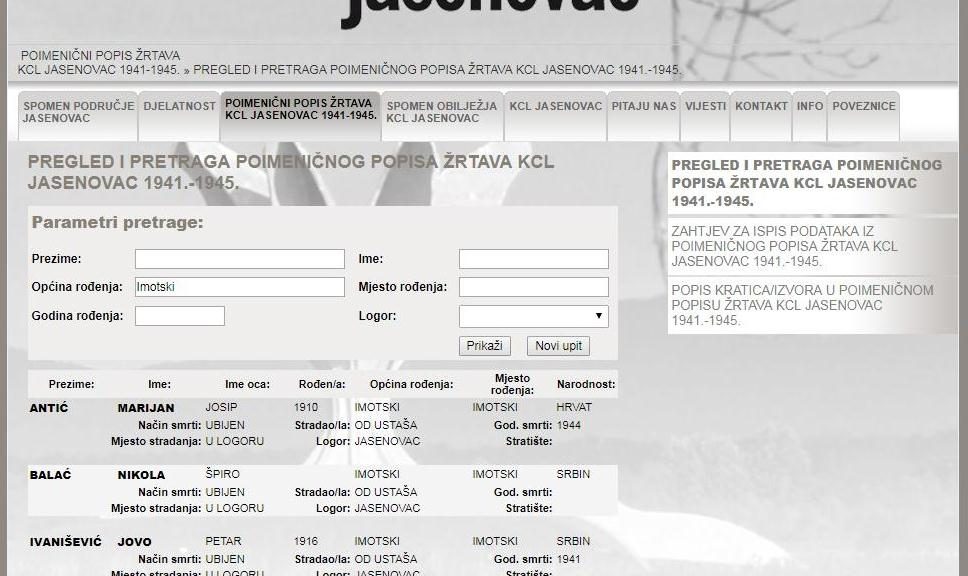Click the Prezime input field
This screenshot has height=576, width=968.
[x=239, y=260]
